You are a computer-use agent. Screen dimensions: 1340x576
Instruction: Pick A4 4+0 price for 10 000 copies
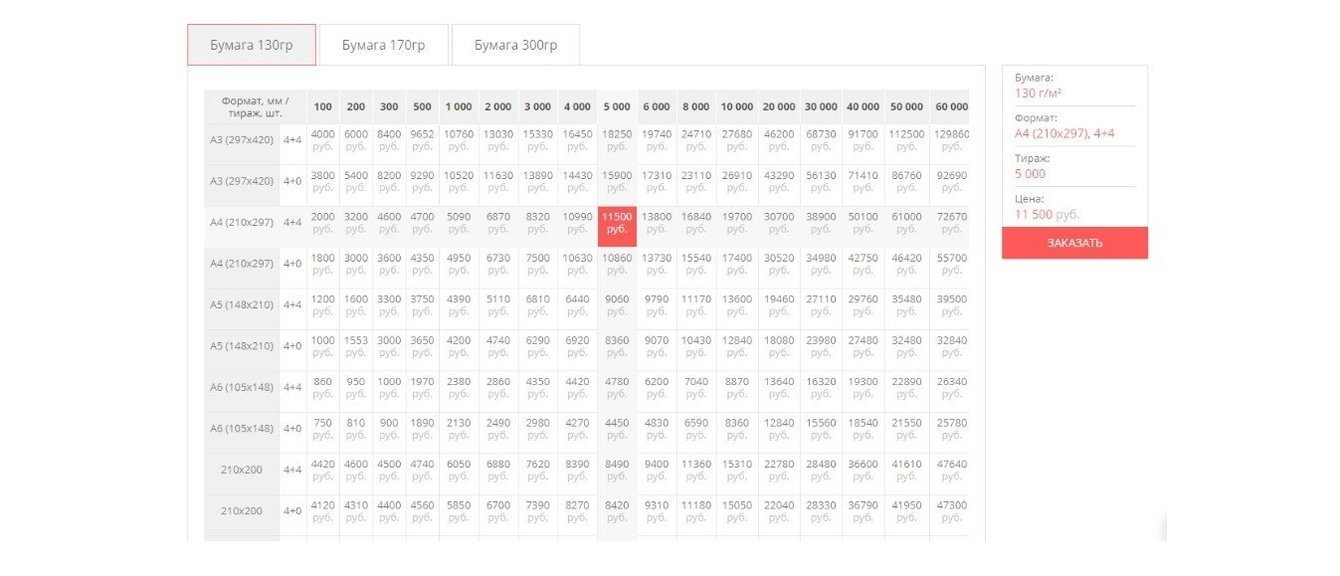737,264
